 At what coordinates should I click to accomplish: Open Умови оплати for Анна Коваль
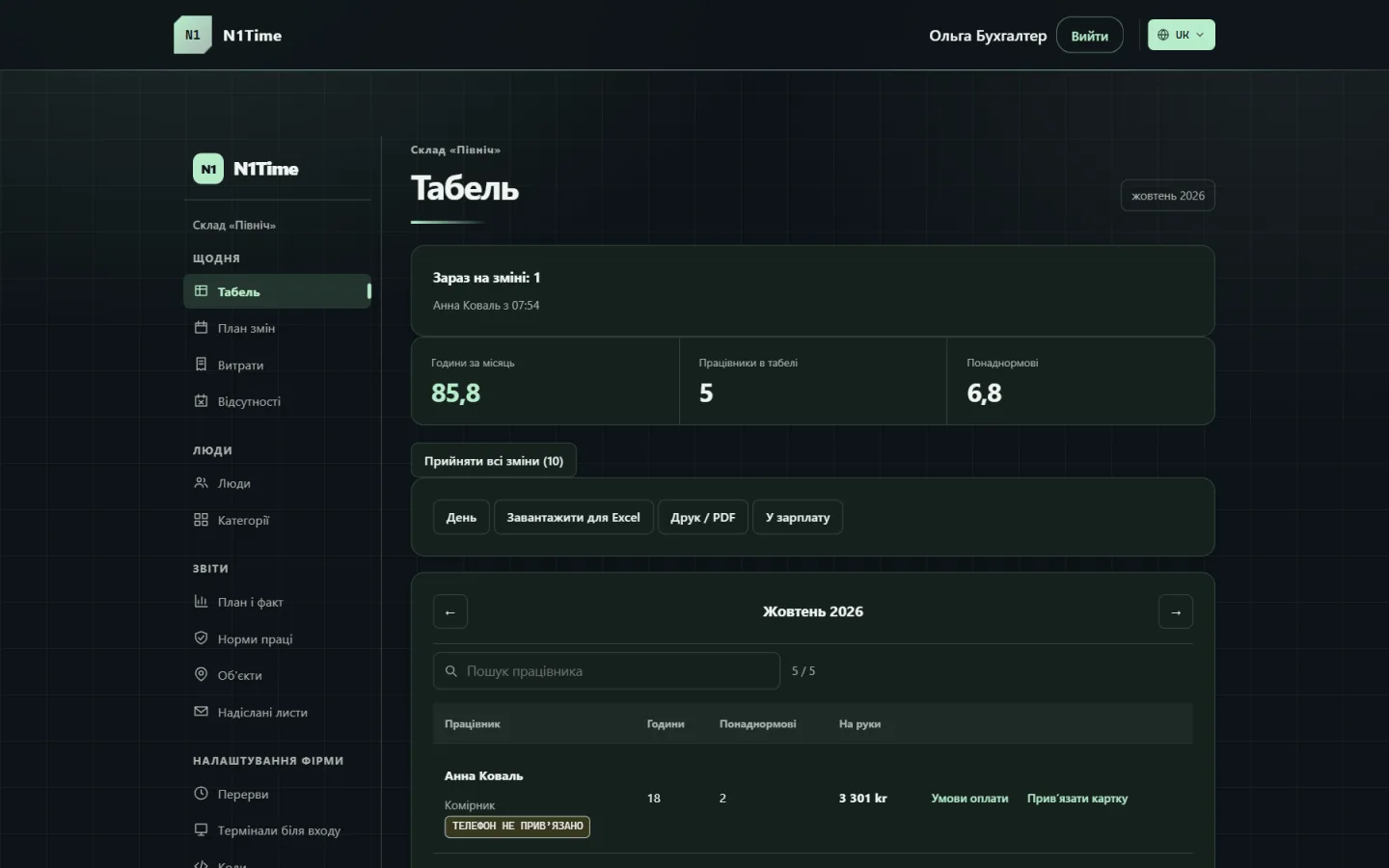(x=969, y=799)
